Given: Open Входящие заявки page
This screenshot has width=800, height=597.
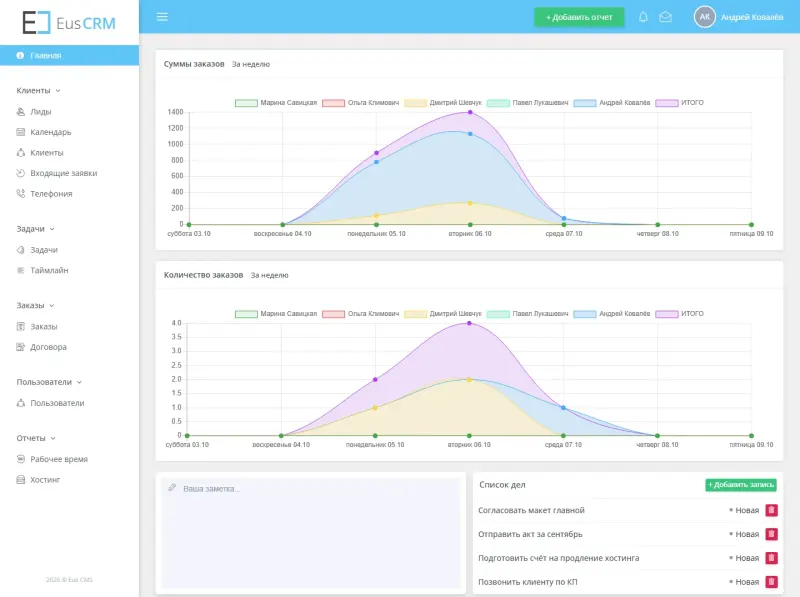Looking at the screenshot, I should click(63, 173).
